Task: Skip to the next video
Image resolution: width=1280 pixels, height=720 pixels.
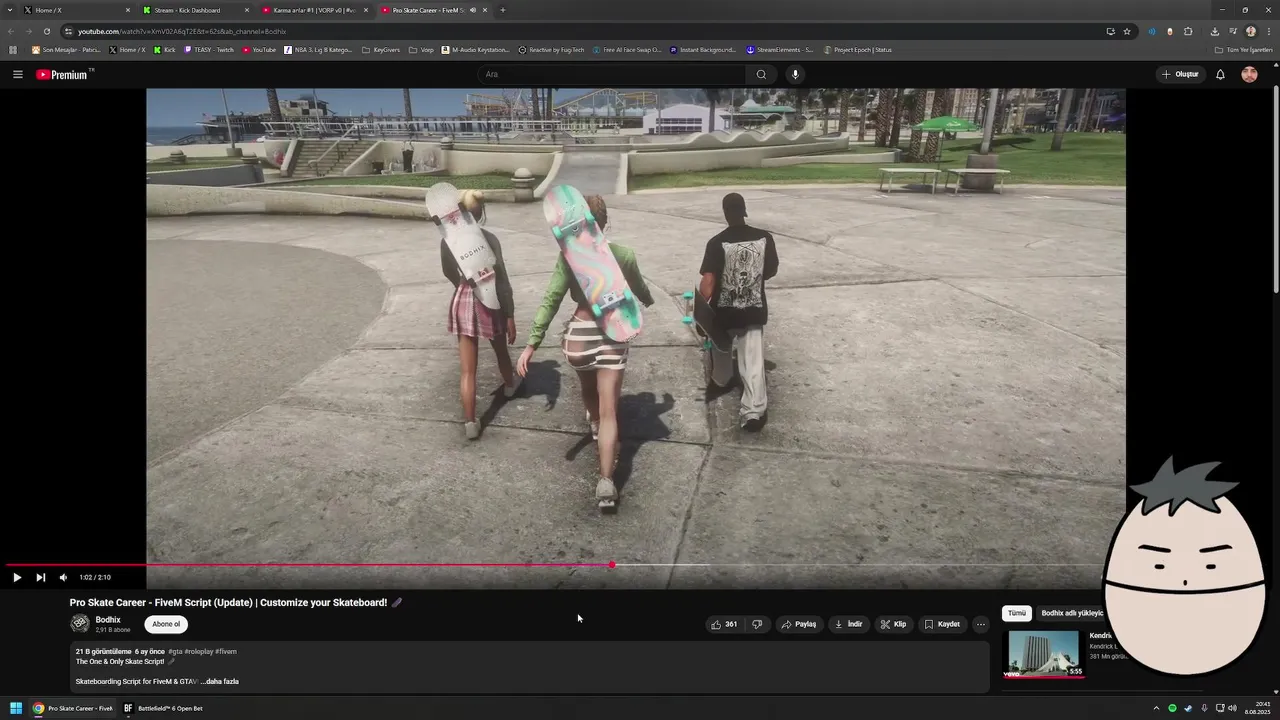Action: click(40, 577)
